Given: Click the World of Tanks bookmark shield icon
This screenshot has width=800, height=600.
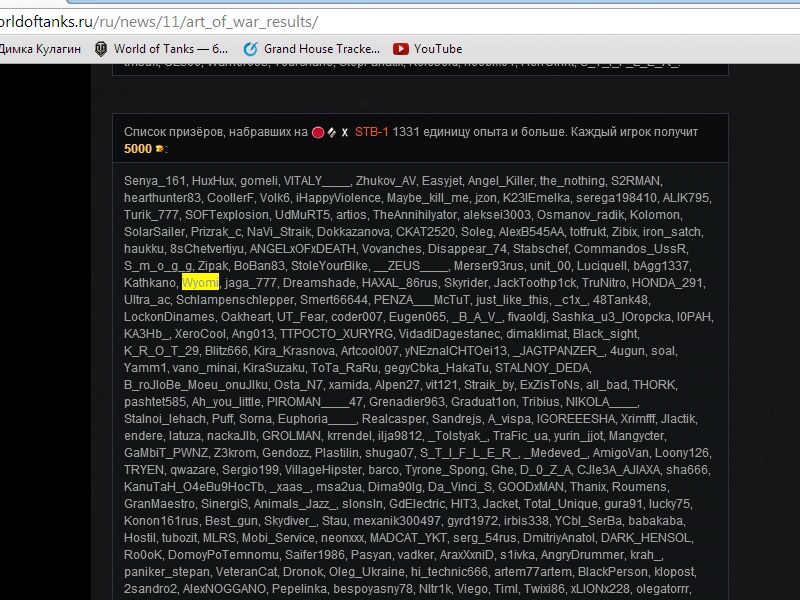Looking at the screenshot, I should 101,49.
